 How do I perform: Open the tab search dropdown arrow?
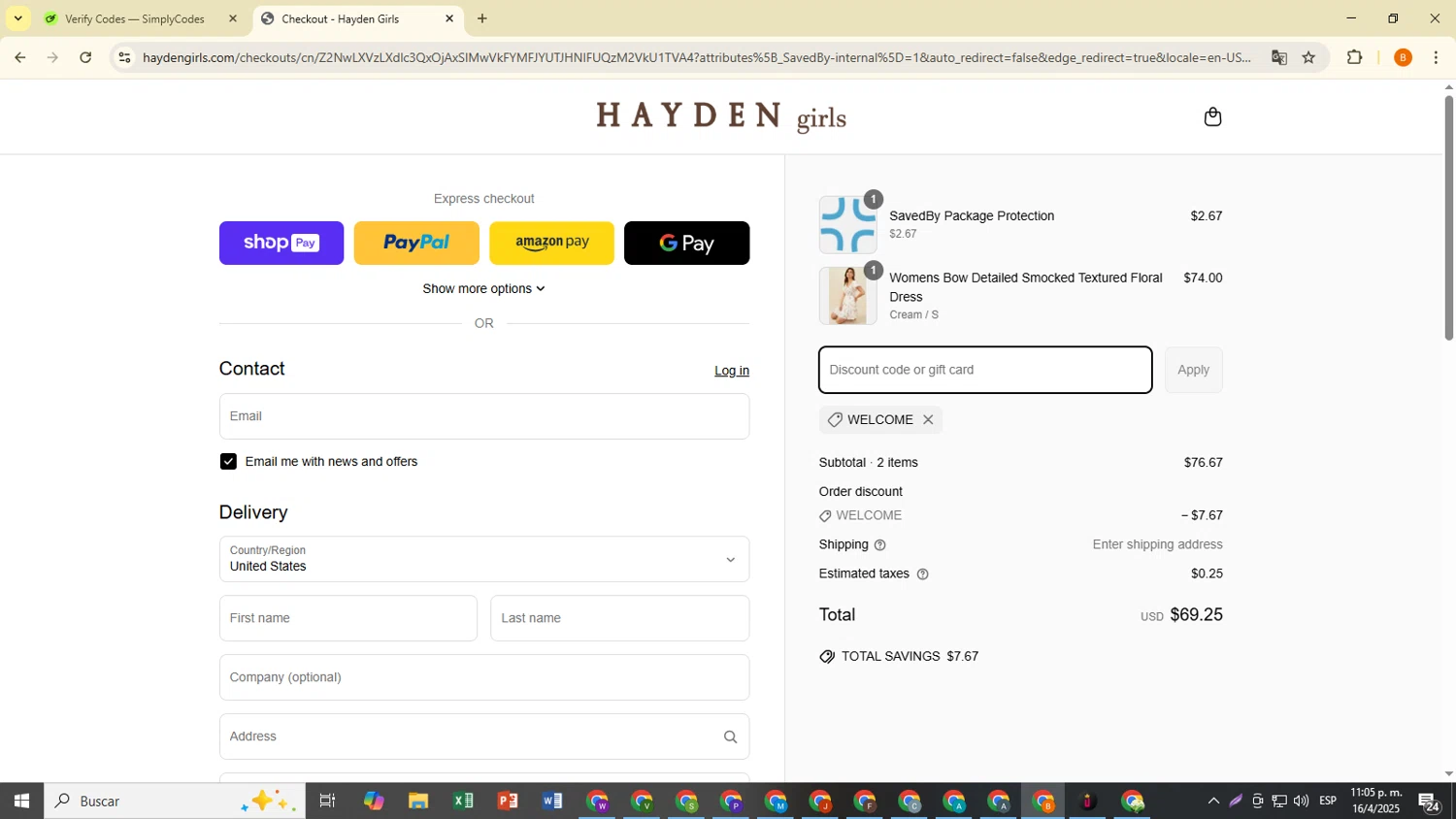pyautogui.click(x=17, y=18)
